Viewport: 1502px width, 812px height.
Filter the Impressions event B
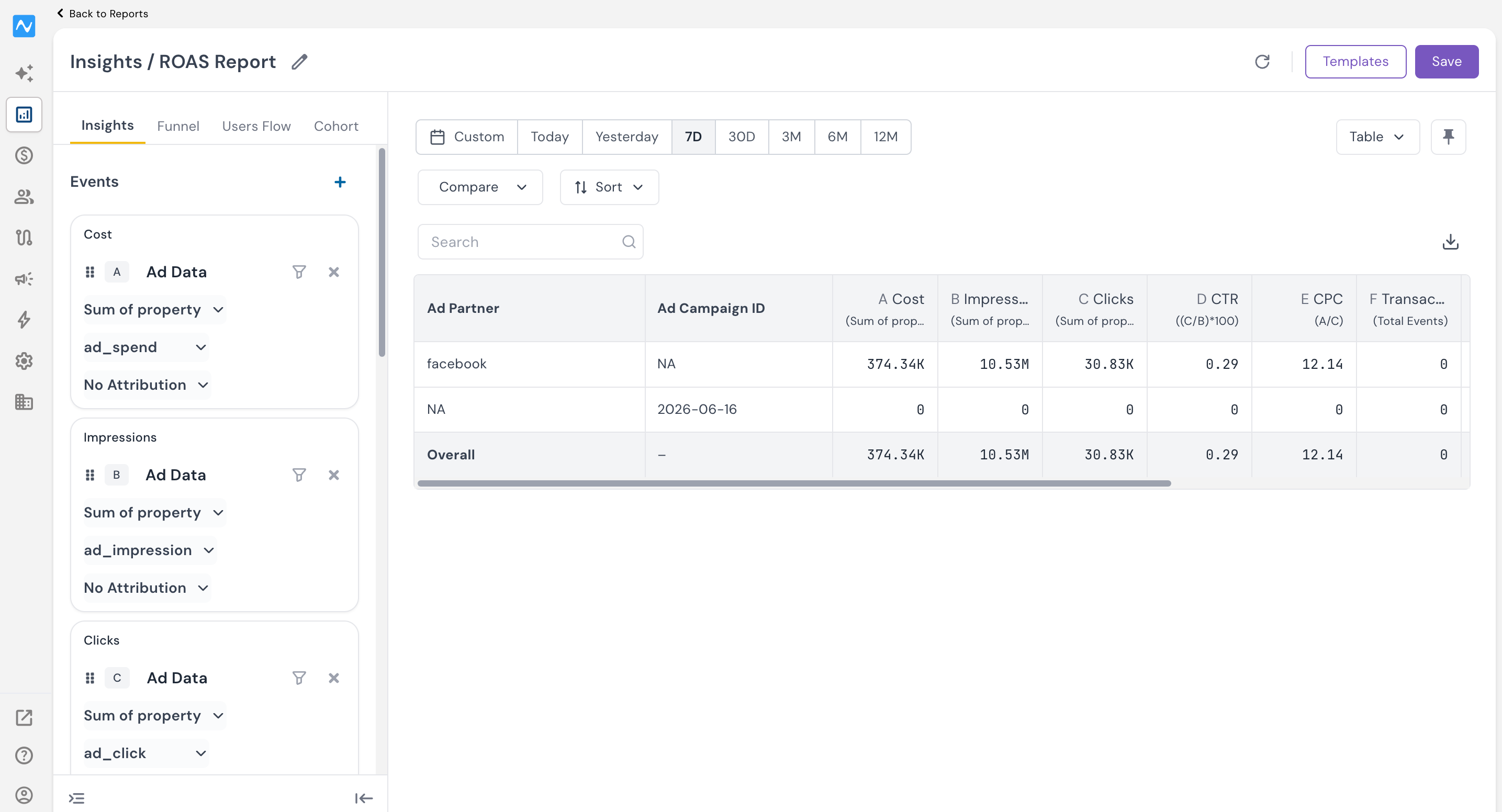click(x=299, y=475)
